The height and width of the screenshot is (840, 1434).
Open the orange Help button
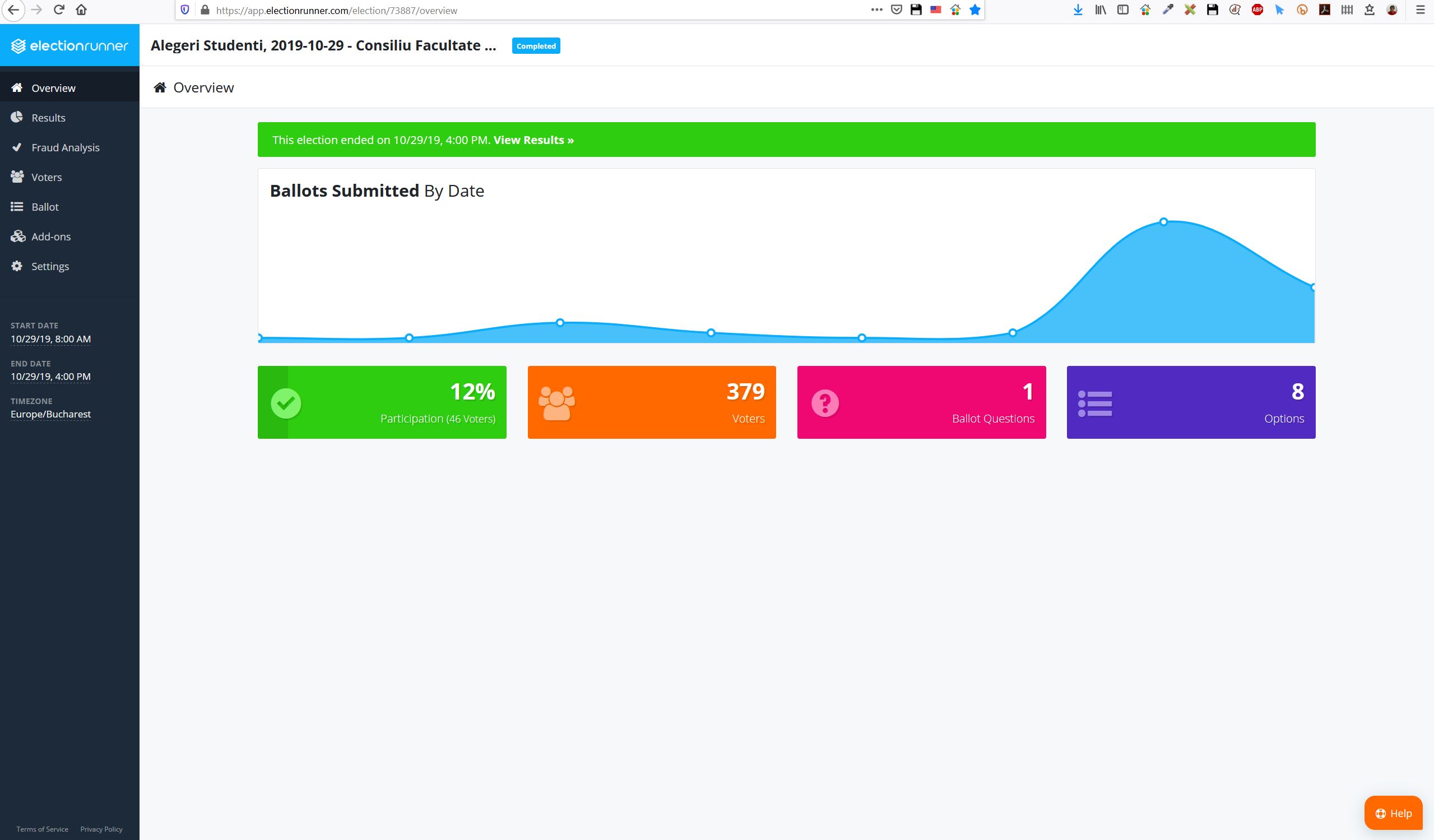pos(1393,813)
